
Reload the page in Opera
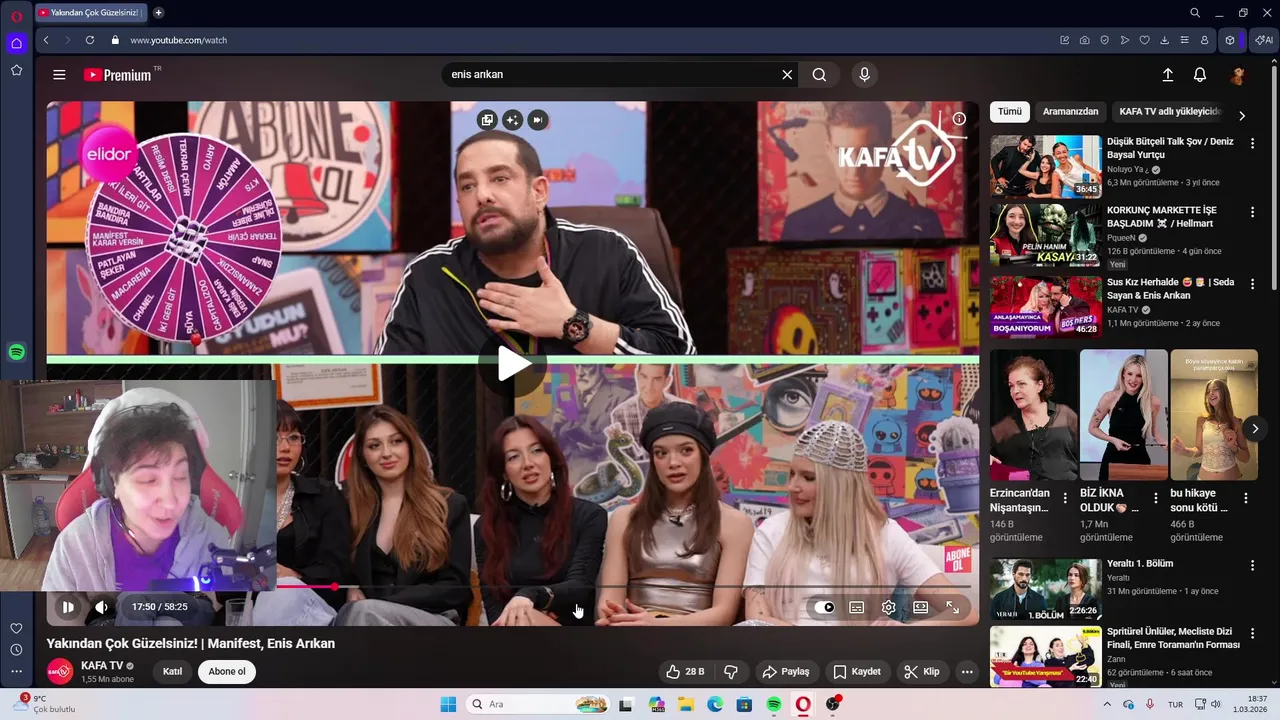[x=90, y=40]
